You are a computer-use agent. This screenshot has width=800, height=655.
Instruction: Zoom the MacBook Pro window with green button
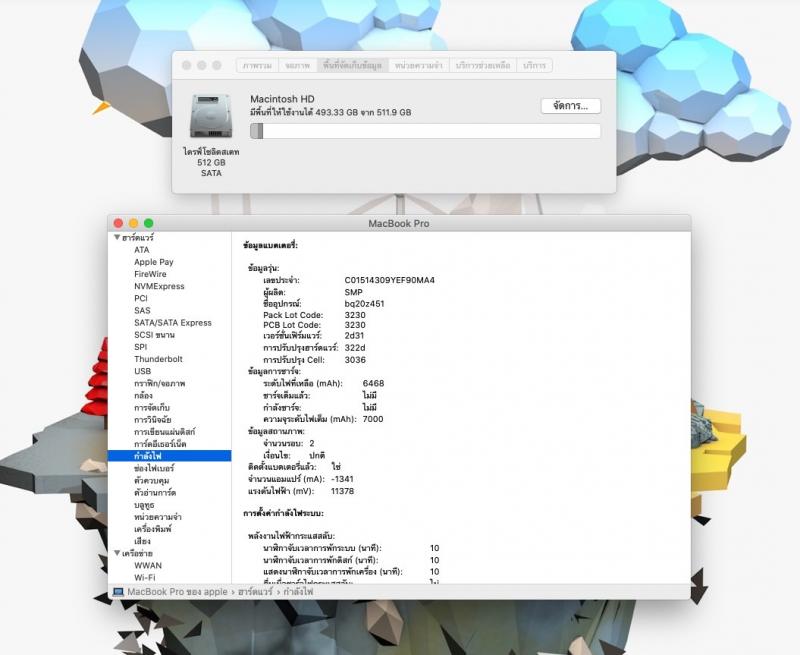click(x=148, y=223)
